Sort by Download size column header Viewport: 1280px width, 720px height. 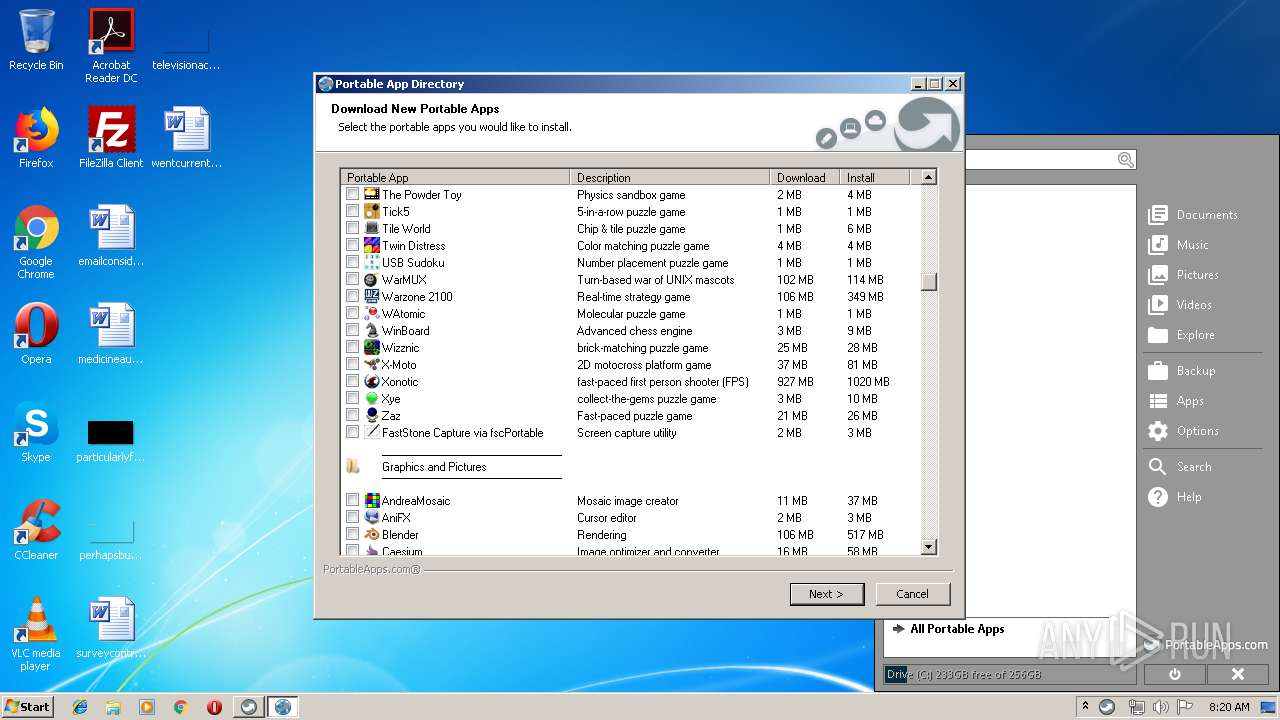(x=805, y=177)
